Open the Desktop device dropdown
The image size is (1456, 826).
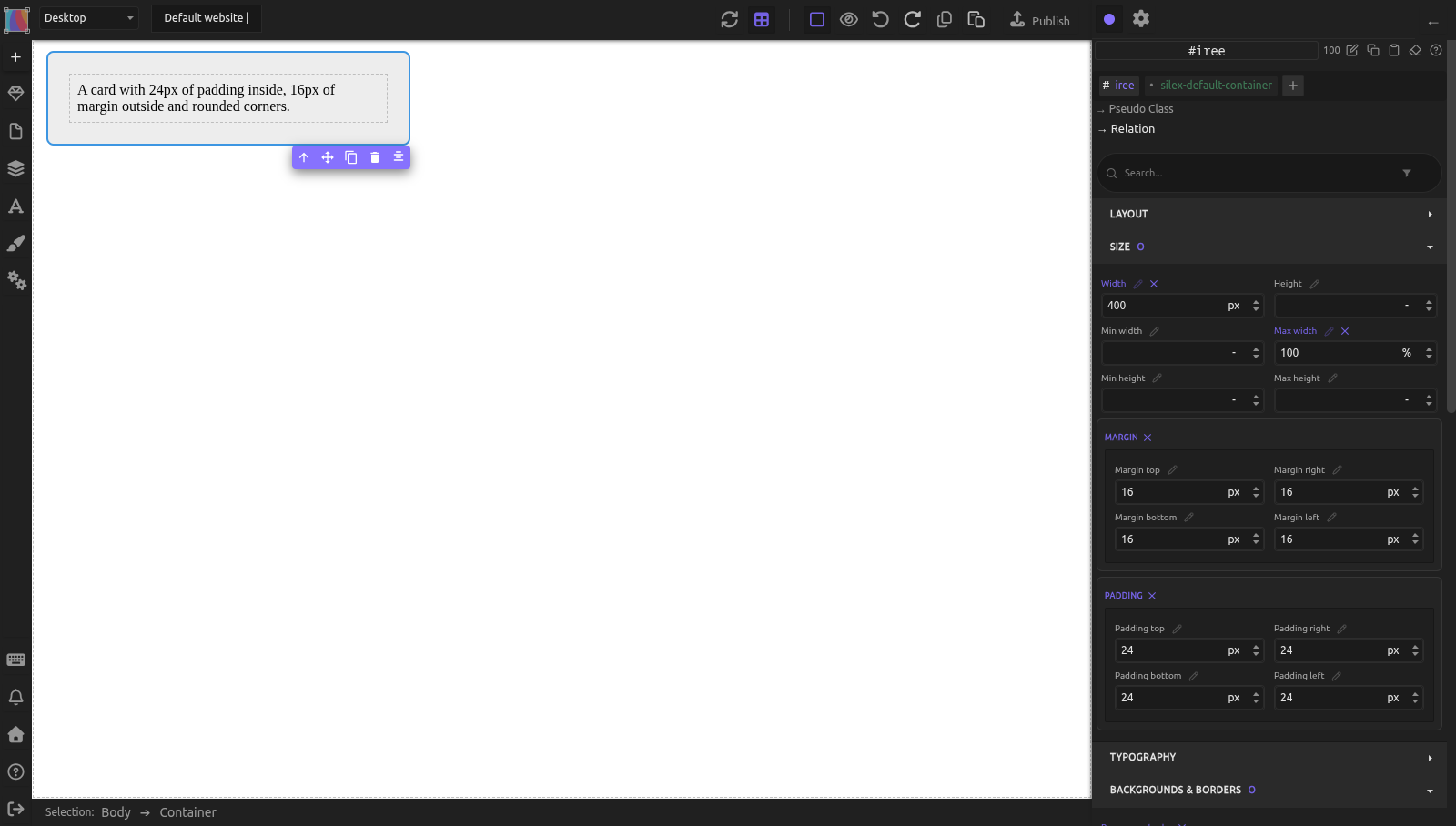coord(88,18)
